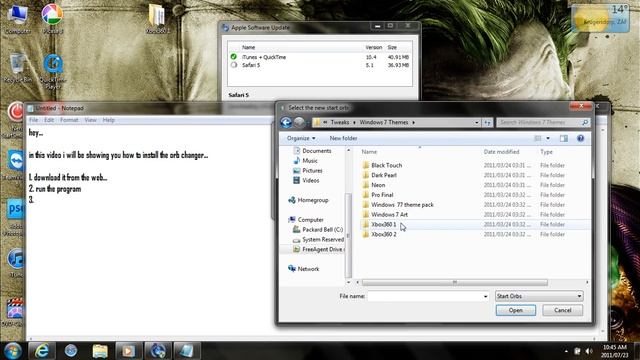The image size is (640, 360).
Task: Open Notepad's File menu
Action: [x=33, y=120]
